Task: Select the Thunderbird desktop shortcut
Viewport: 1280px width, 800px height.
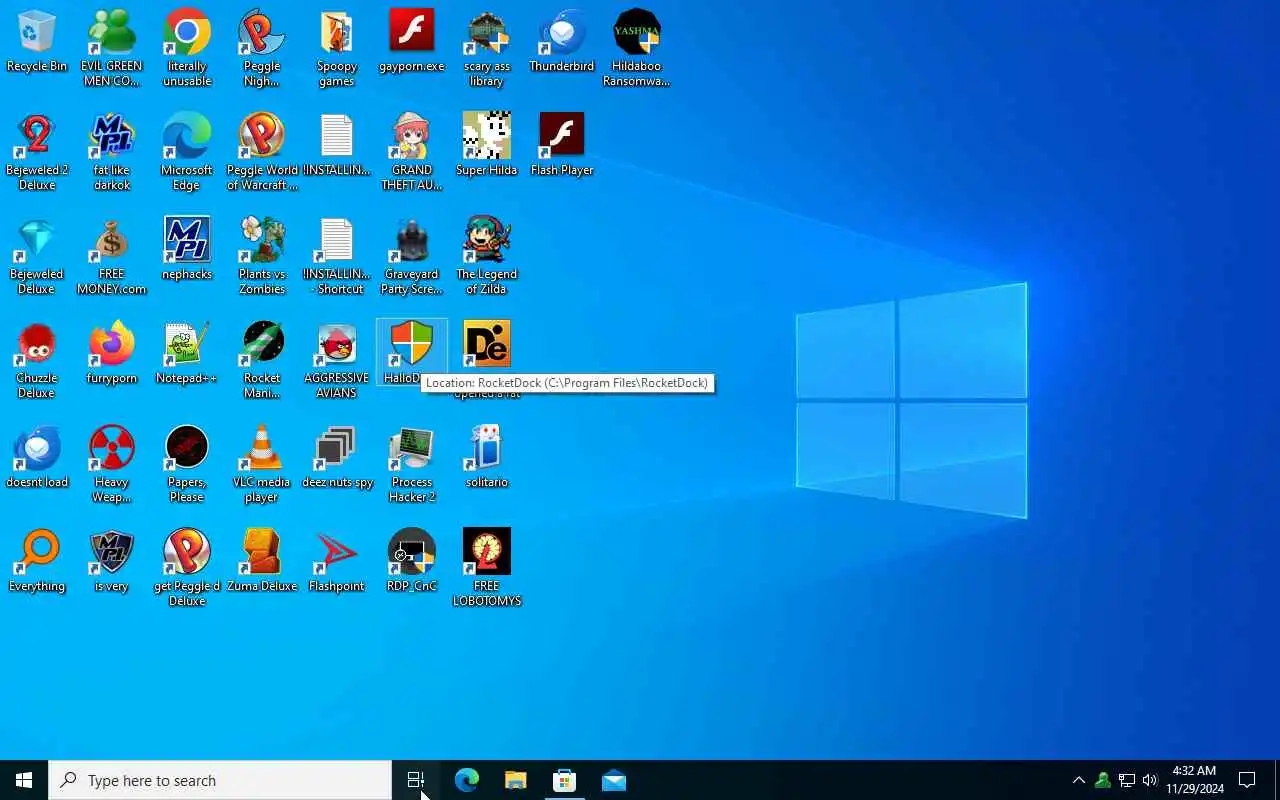Action: (x=562, y=41)
